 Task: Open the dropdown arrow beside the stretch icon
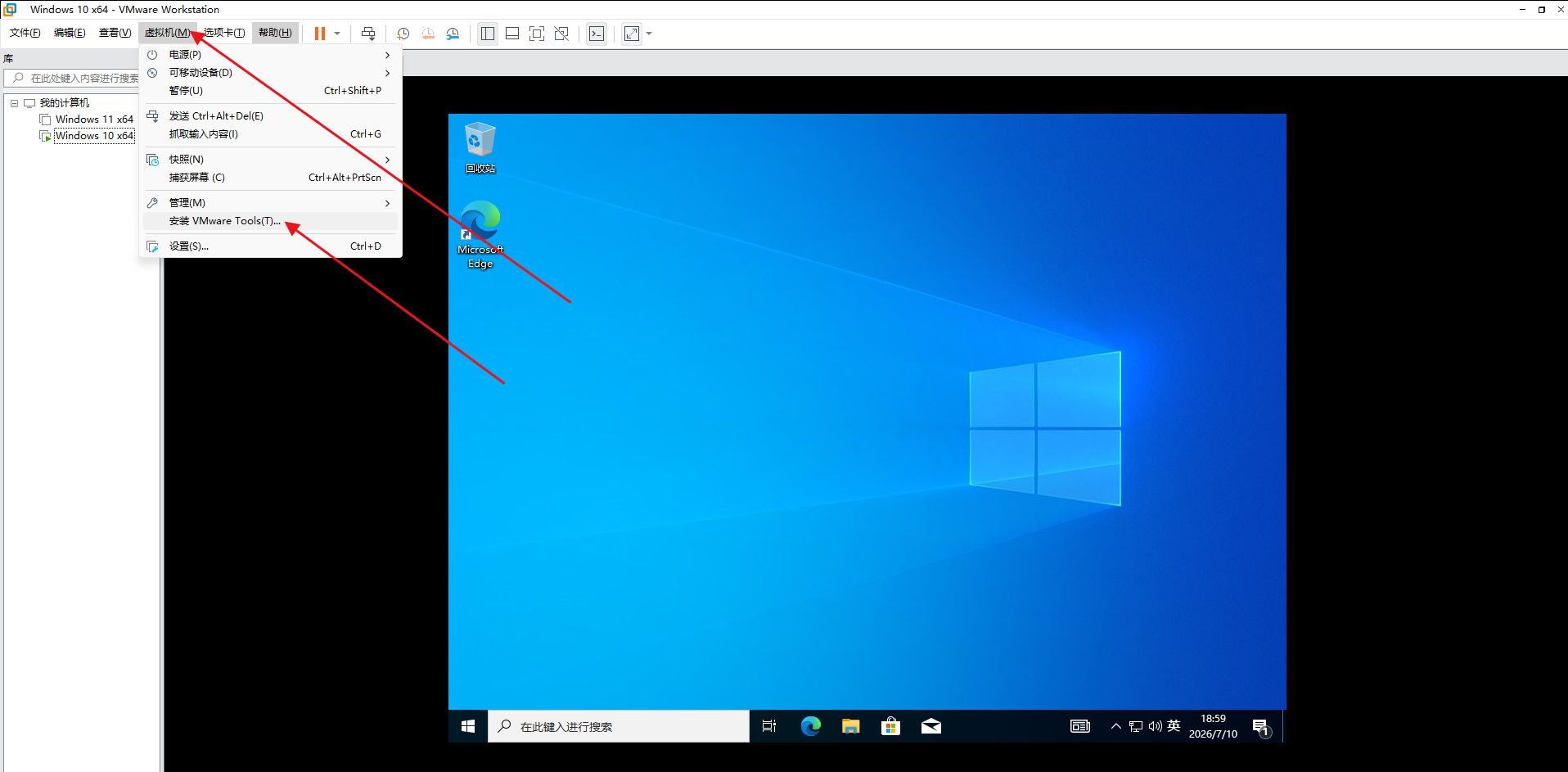coord(649,34)
